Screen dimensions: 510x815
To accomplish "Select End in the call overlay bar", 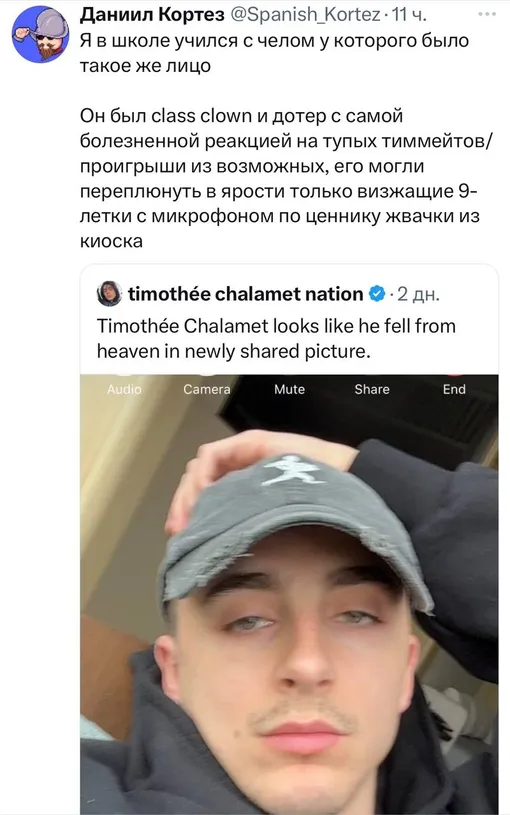I will point(454,389).
